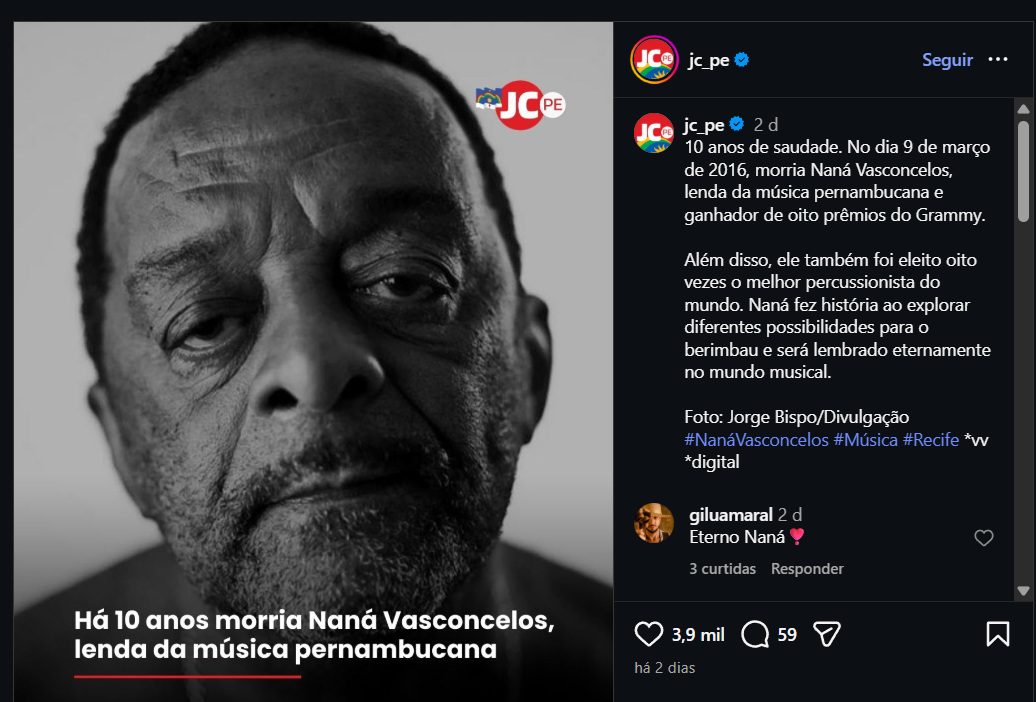Save the post with the bookmark icon
Screen dimensions: 1036x702
(997, 634)
